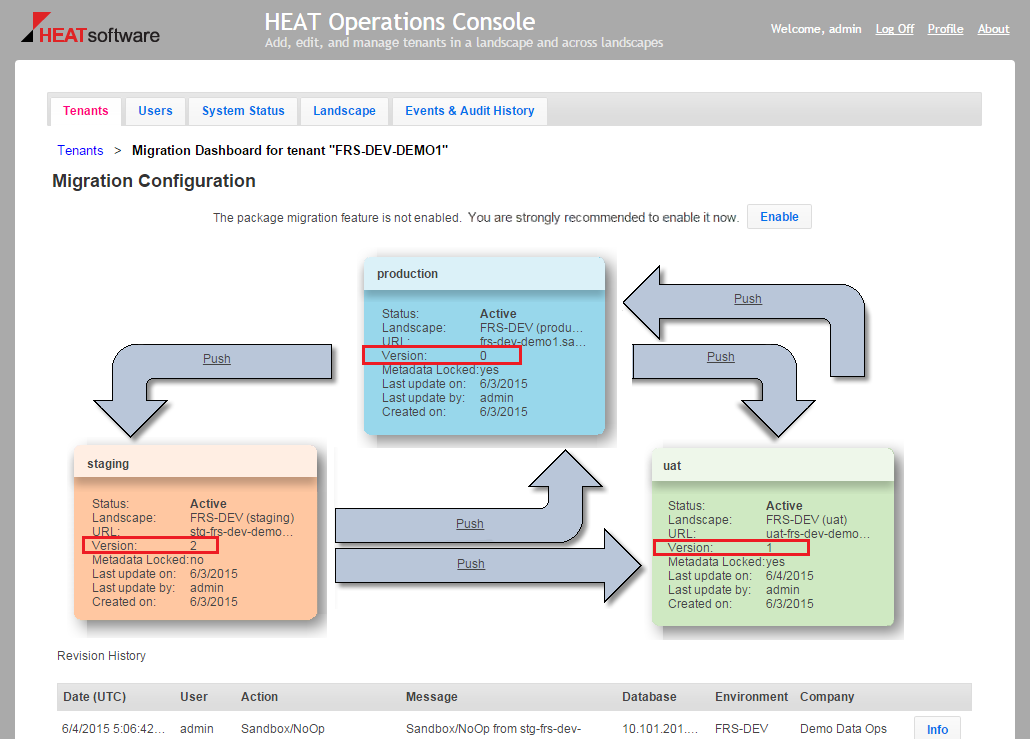1030x739 pixels.
Task: Open the Profile link
Action: tap(945, 29)
